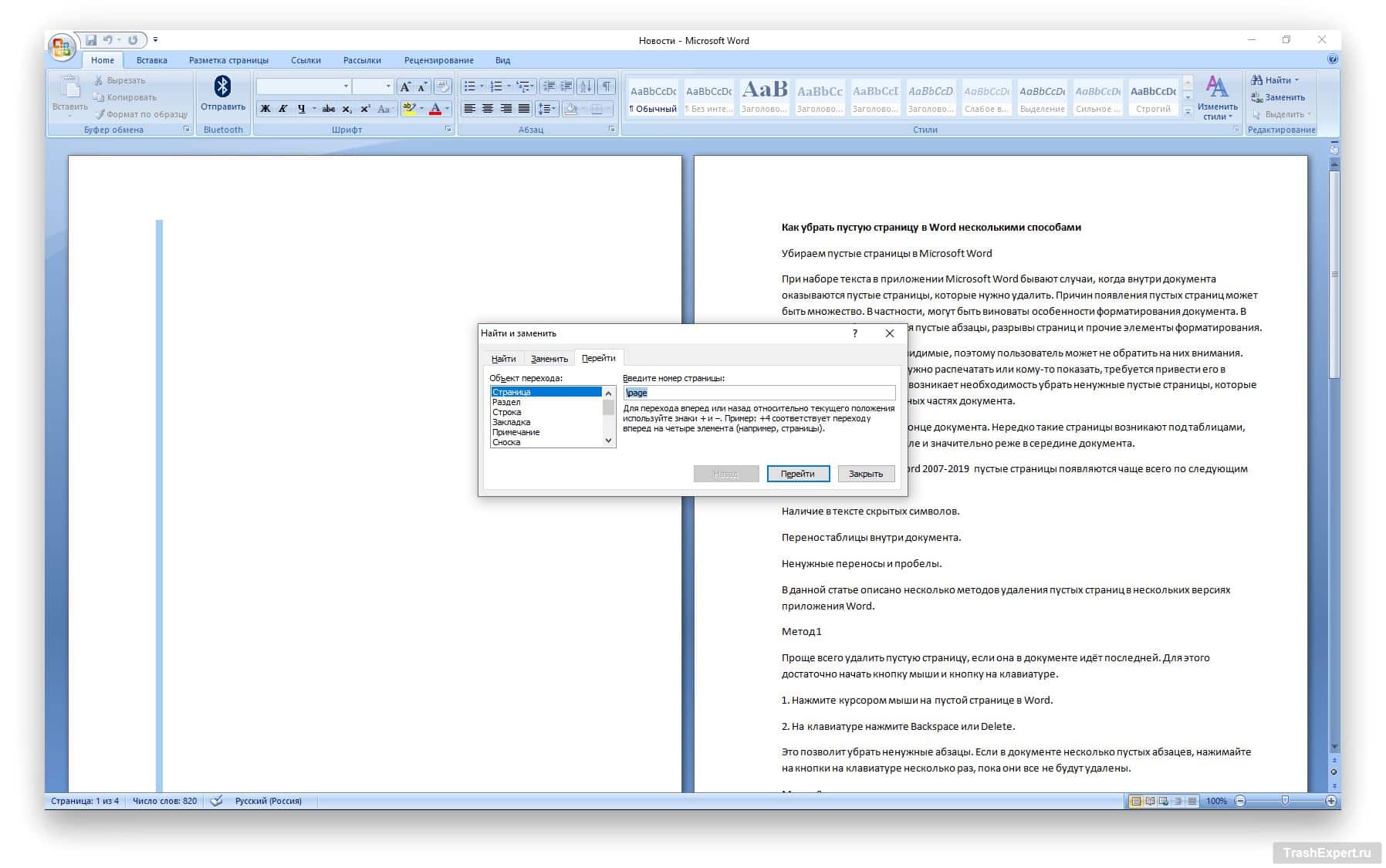Apply italic with the К button

tap(283, 109)
